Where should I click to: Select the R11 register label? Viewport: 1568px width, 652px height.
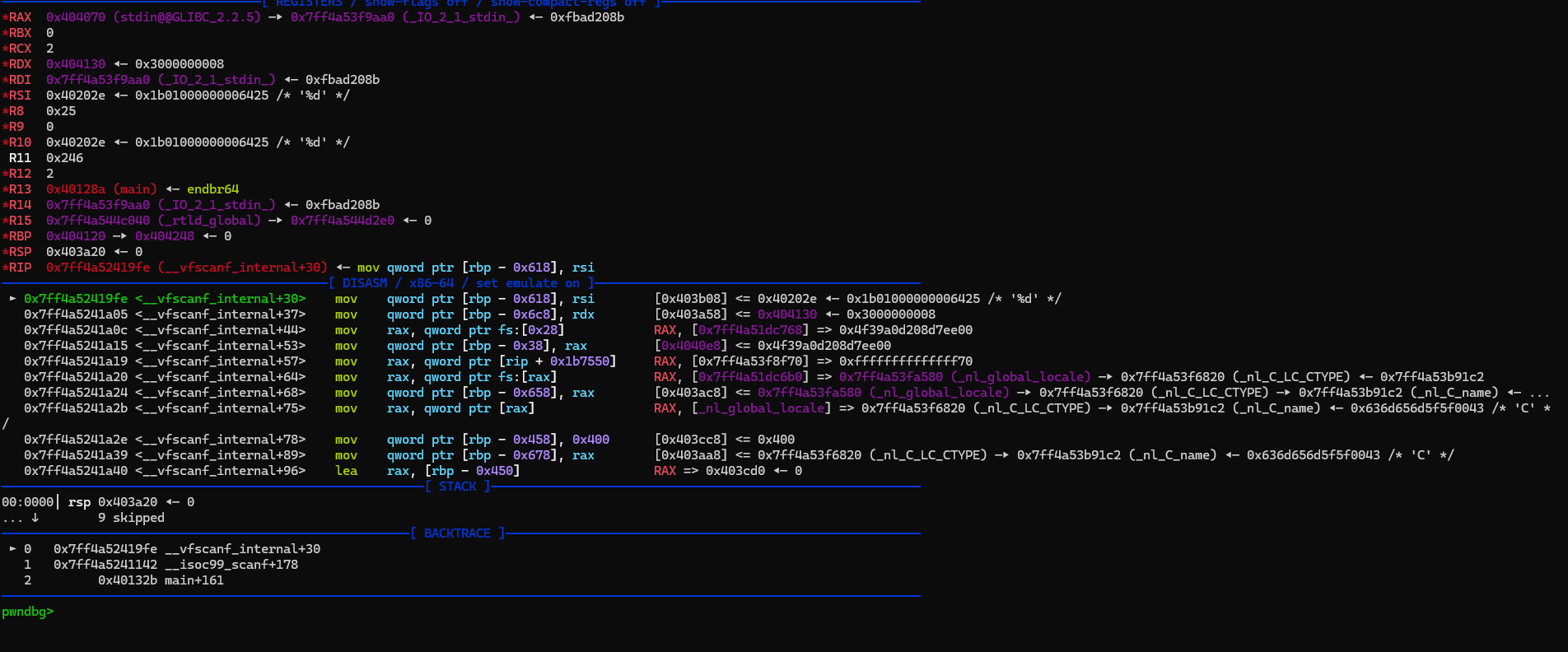[20, 158]
